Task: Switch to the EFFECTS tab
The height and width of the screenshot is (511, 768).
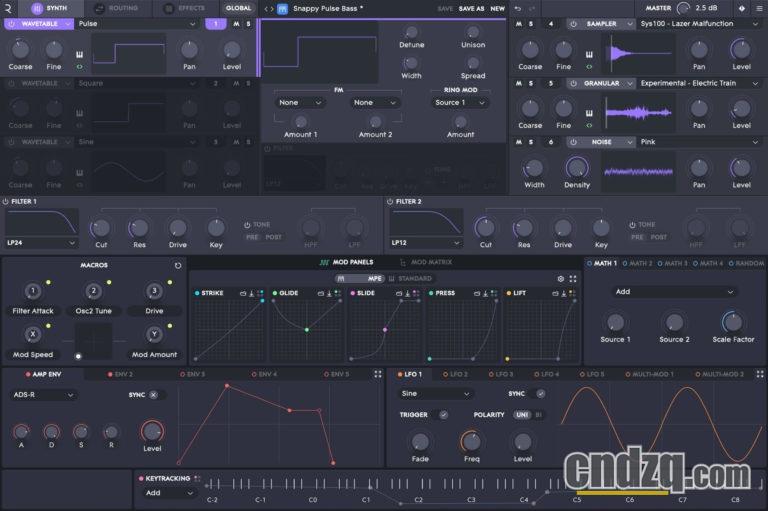Action: point(185,8)
